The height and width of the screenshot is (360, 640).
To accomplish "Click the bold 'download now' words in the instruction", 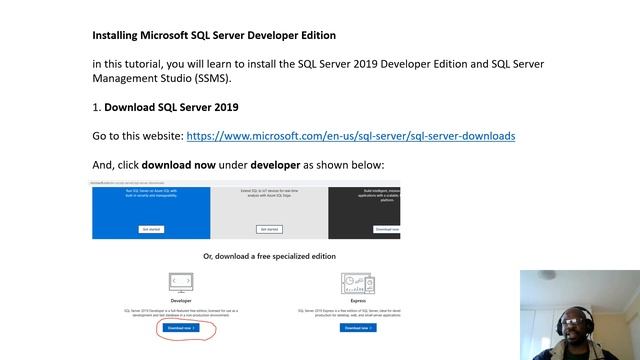I will point(178,165).
